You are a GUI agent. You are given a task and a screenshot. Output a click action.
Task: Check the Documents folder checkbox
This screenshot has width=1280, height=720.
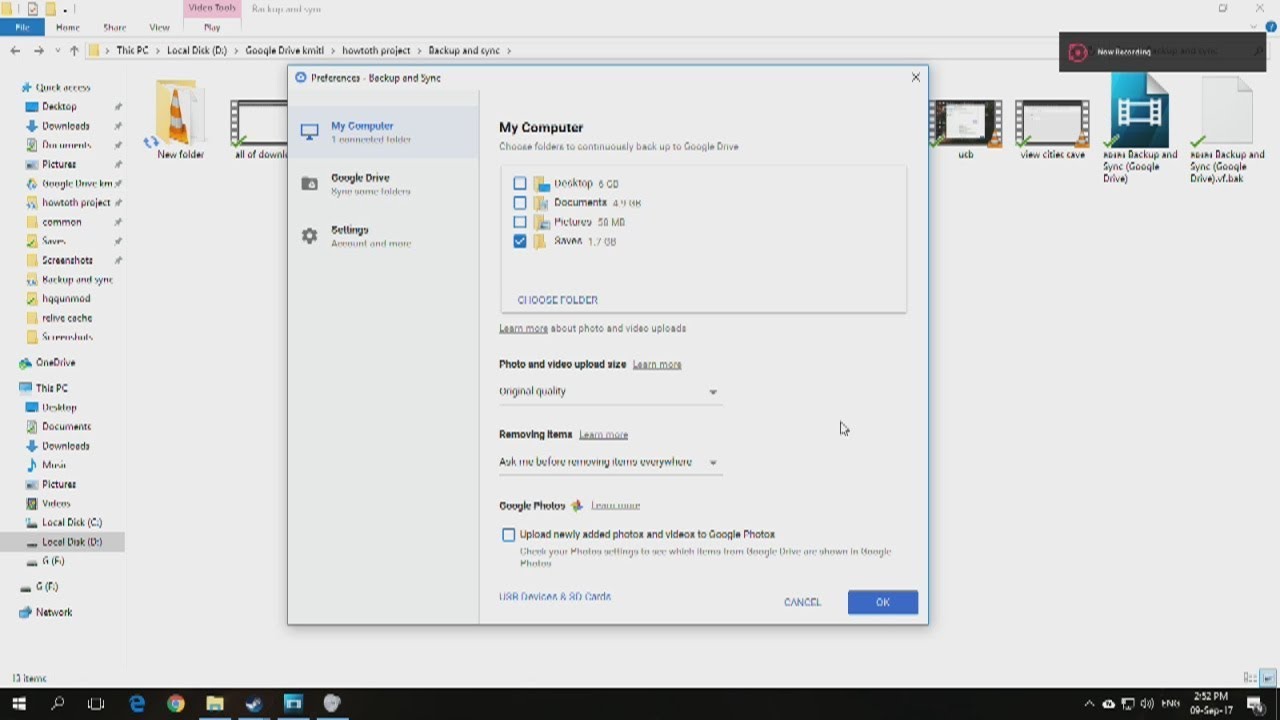click(520, 202)
